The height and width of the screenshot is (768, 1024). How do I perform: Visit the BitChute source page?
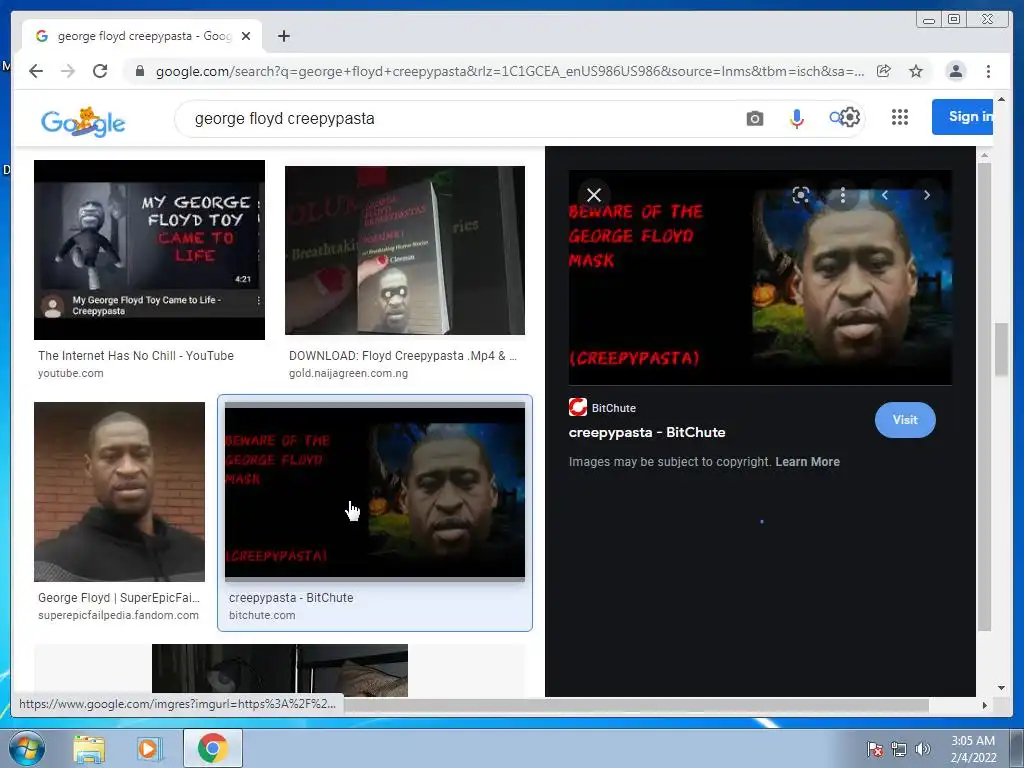point(905,420)
